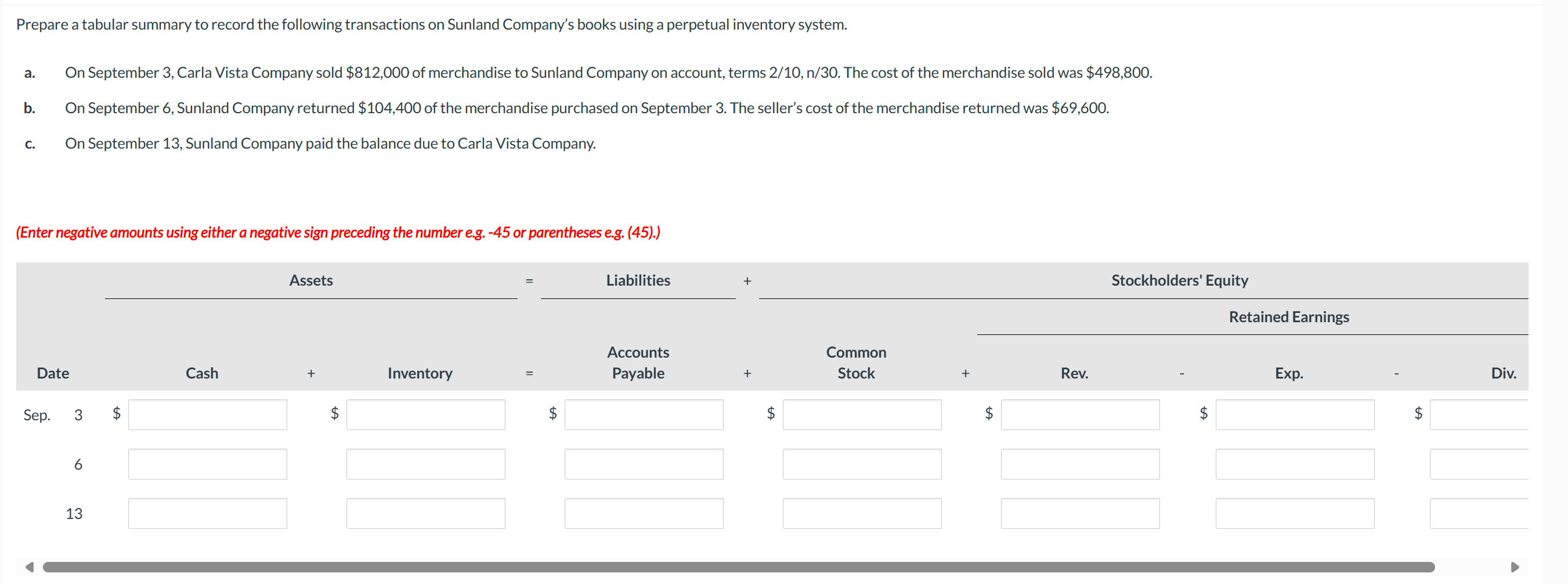Click the Accounts Payable field for September 3
1568x584 pixels.
[643, 414]
